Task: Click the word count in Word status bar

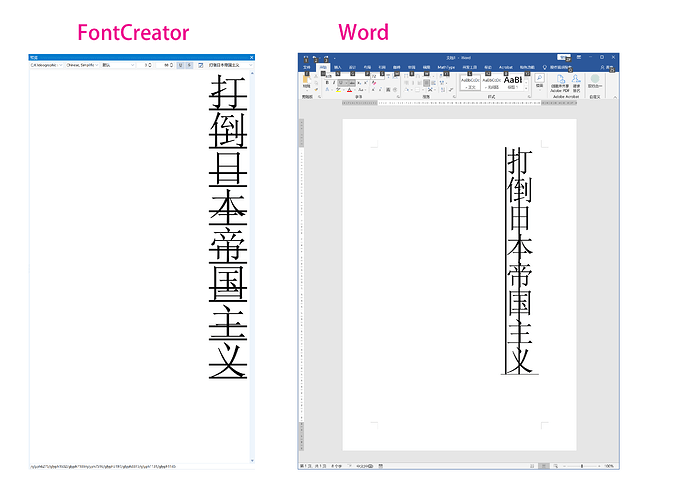Action: [x=337, y=466]
